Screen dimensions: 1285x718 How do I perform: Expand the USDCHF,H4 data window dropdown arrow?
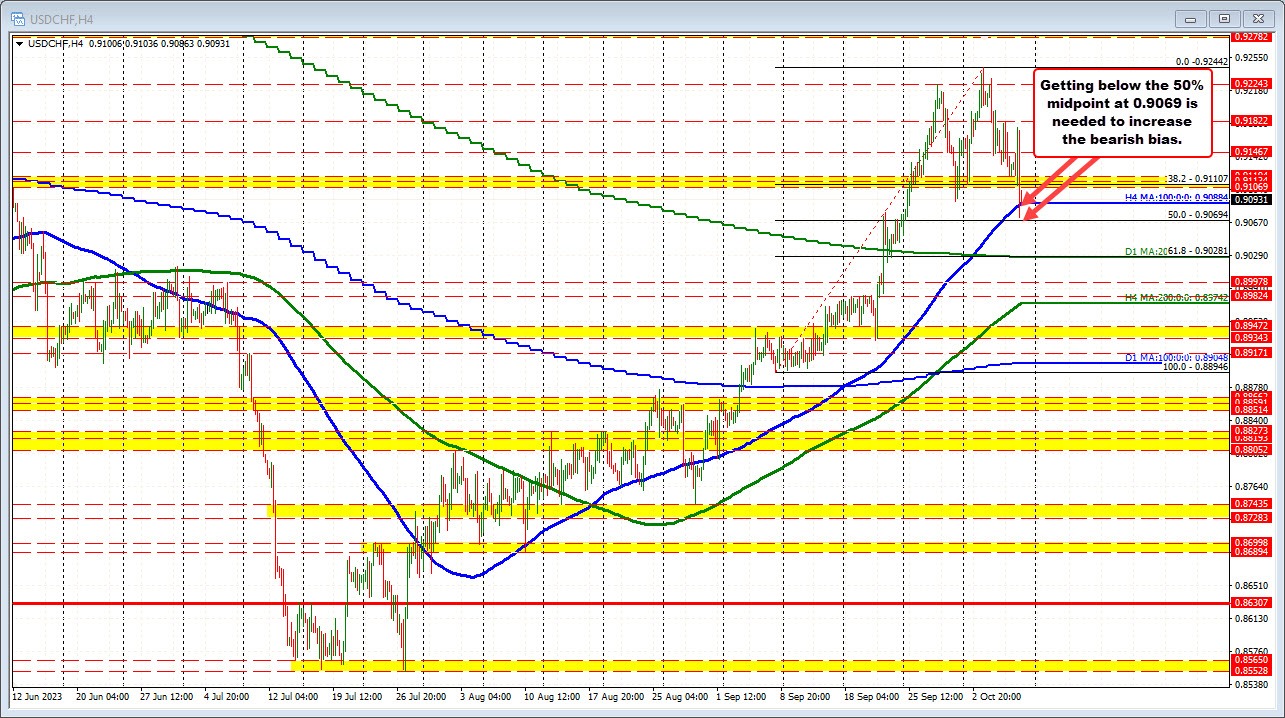(20, 44)
